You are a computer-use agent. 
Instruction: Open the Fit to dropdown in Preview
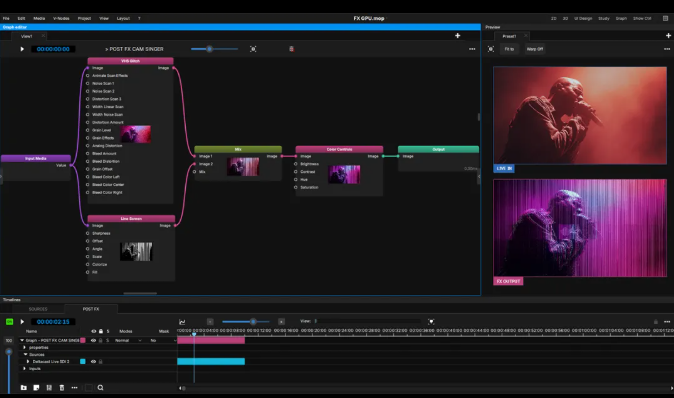pos(509,49)
